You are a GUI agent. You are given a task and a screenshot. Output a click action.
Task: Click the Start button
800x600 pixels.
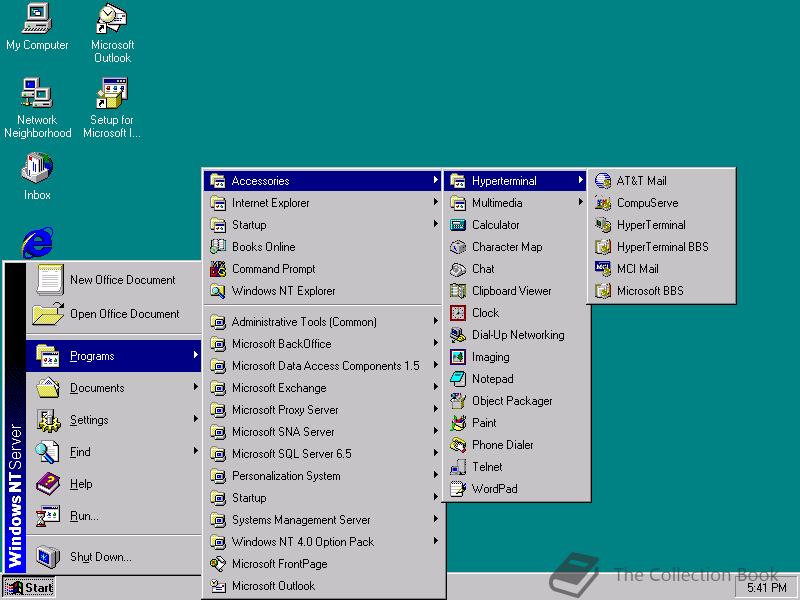tap(29, 587)
